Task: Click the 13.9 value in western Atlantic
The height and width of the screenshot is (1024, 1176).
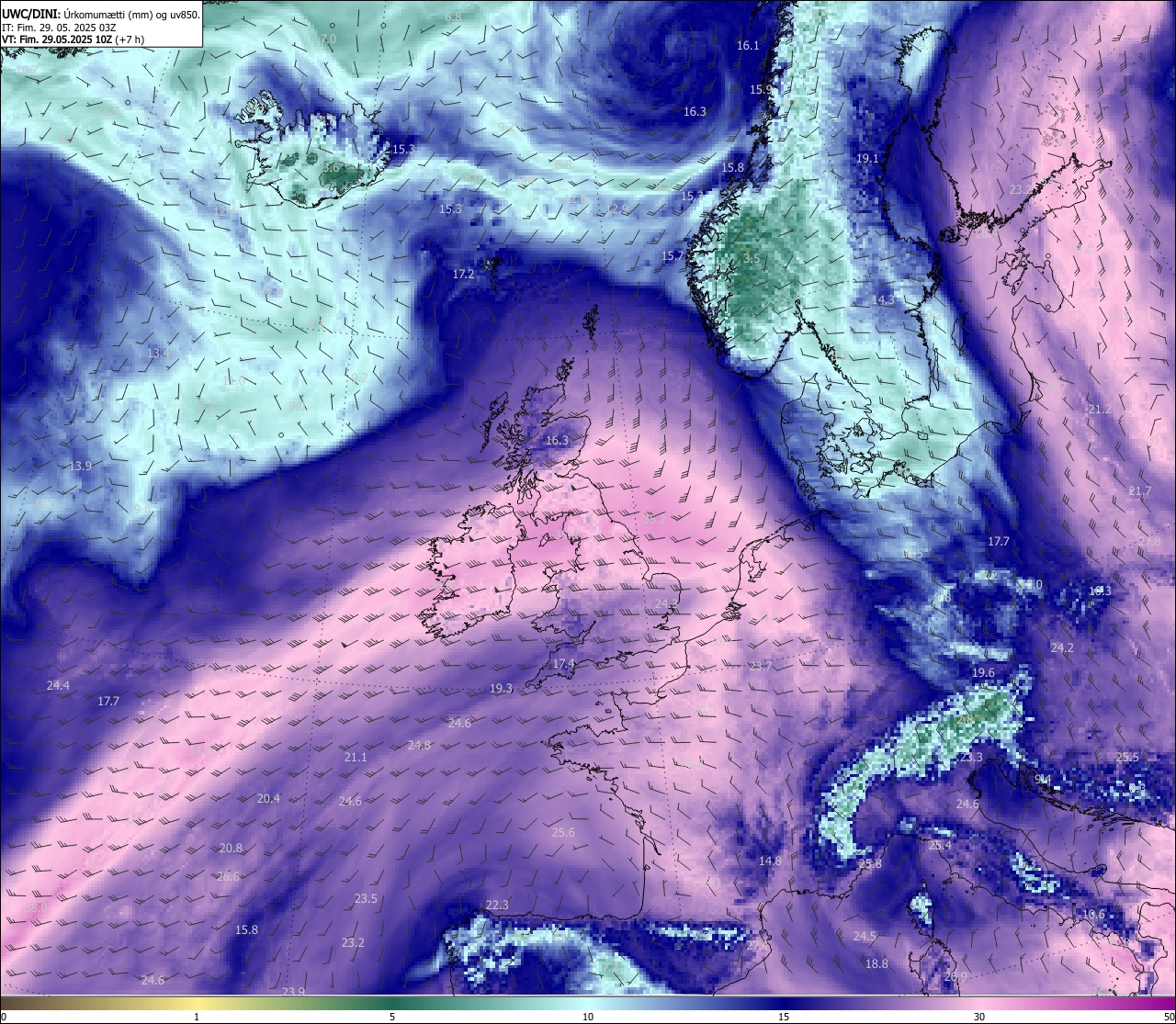Action: (80, 467)
